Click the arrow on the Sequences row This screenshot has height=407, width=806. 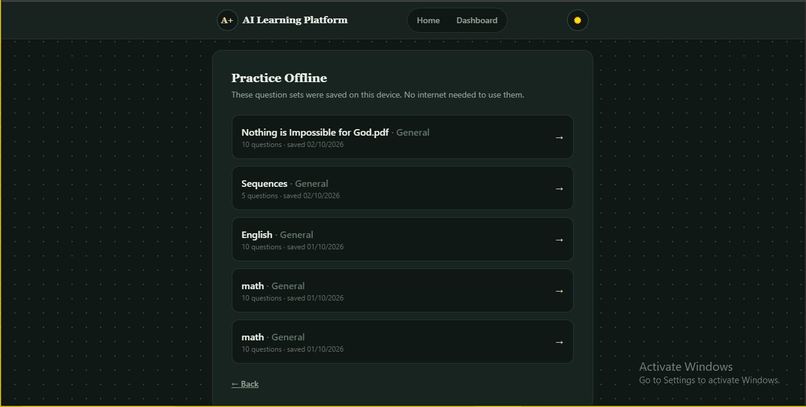[x=559, y=189]
